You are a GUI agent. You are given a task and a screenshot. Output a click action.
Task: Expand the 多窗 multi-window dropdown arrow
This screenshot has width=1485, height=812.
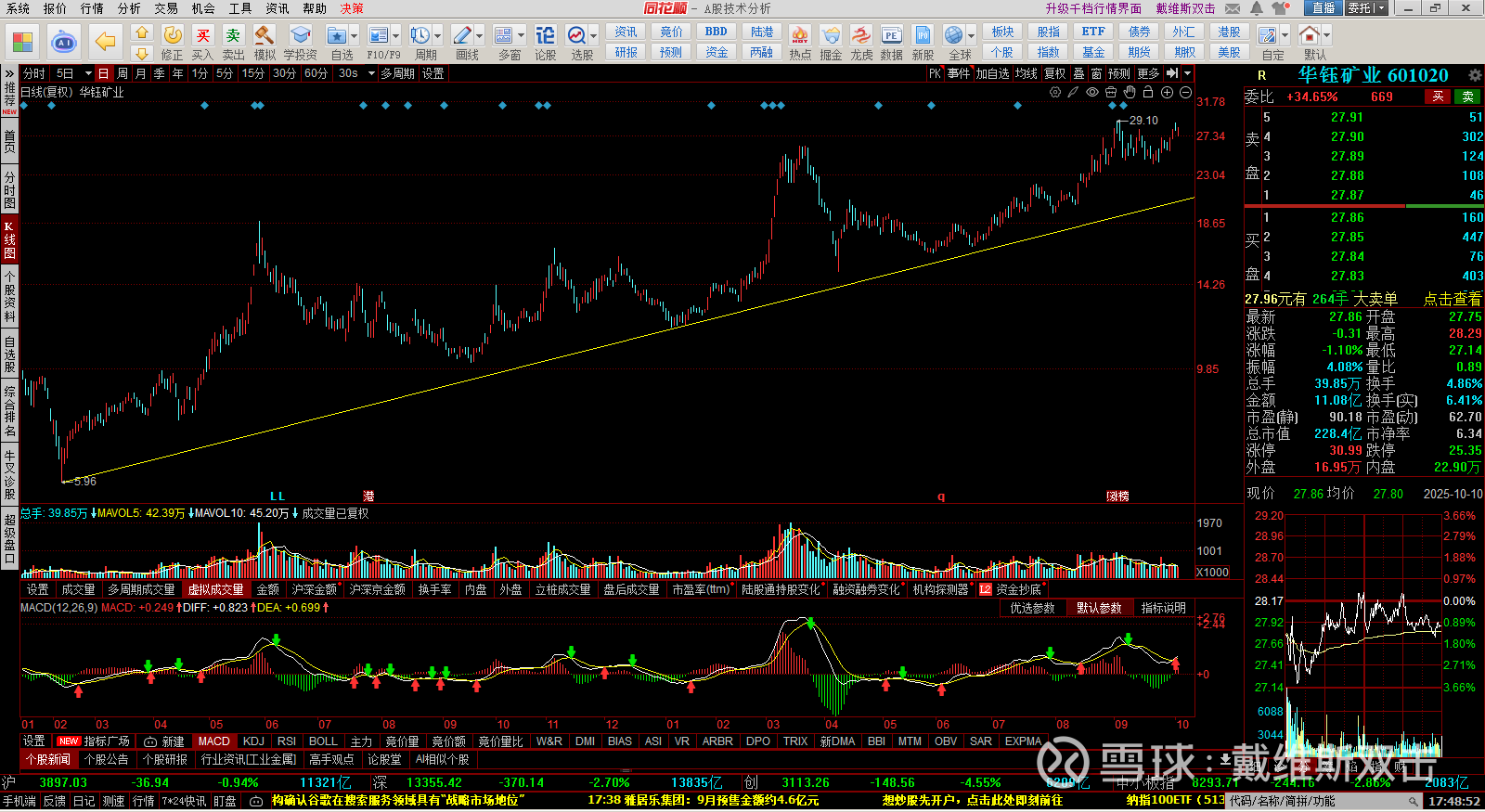(521, 36)
